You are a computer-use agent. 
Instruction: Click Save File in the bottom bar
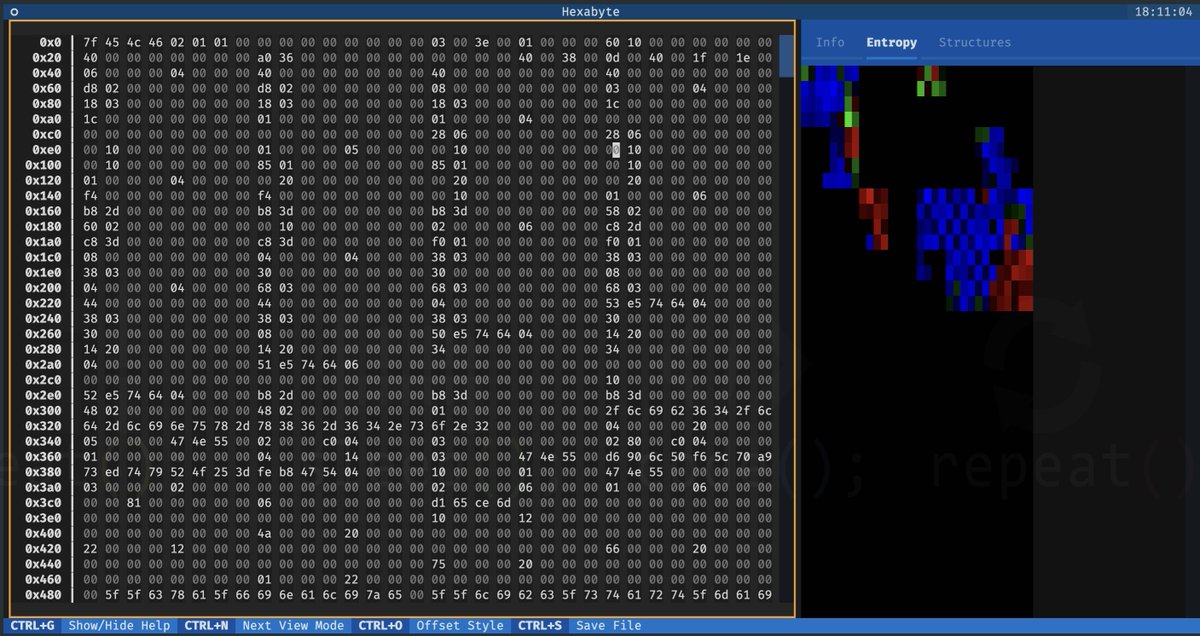(608, 626)
